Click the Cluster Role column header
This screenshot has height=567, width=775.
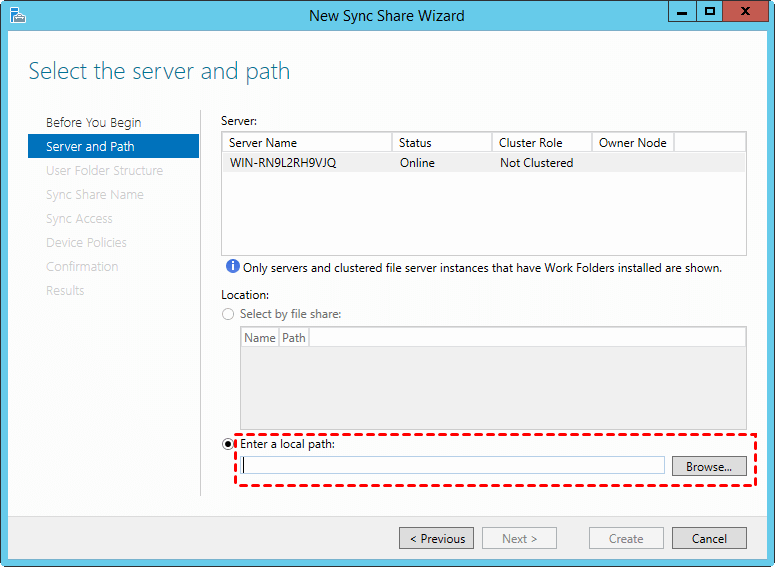pos(542,143)
